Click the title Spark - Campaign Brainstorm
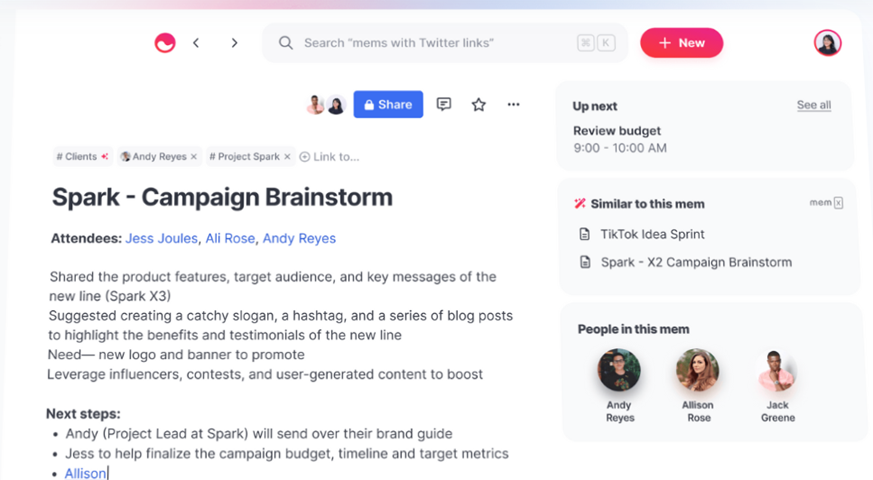Screen dimensions: 873x480 [x=222, y=197]
